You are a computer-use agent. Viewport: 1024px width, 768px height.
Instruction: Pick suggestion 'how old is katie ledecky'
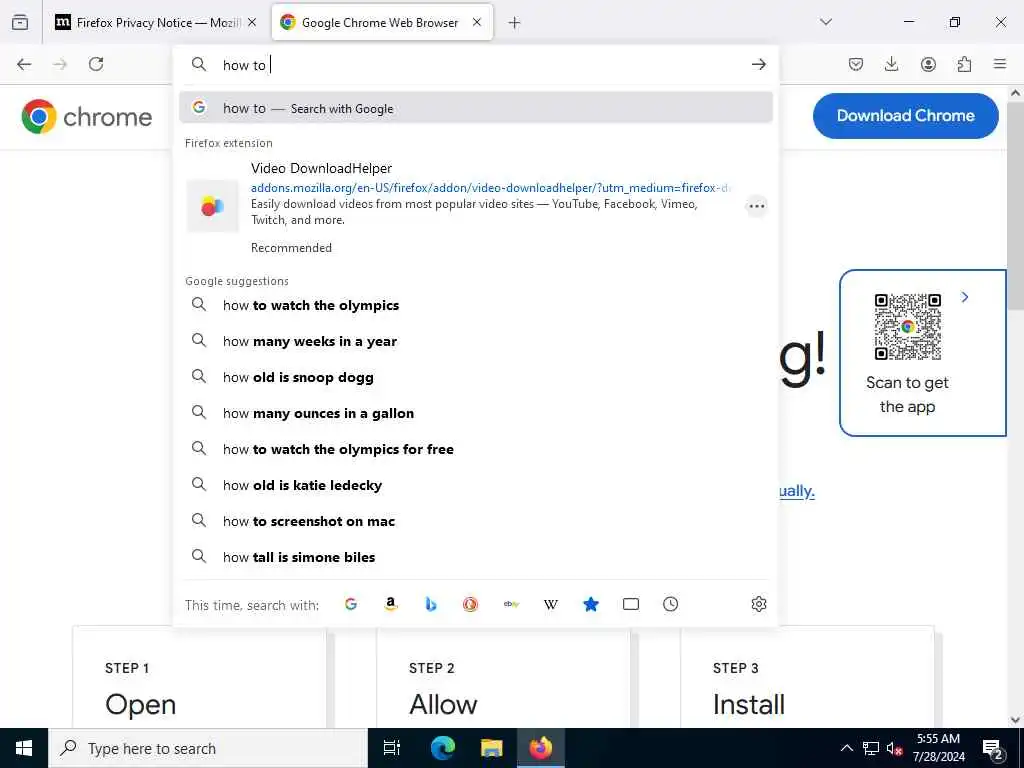476,485
